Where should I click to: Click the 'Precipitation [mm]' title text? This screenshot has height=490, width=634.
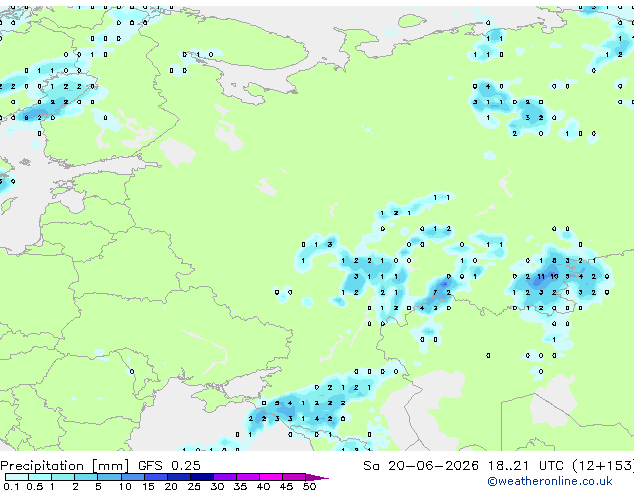click(65, 466)
